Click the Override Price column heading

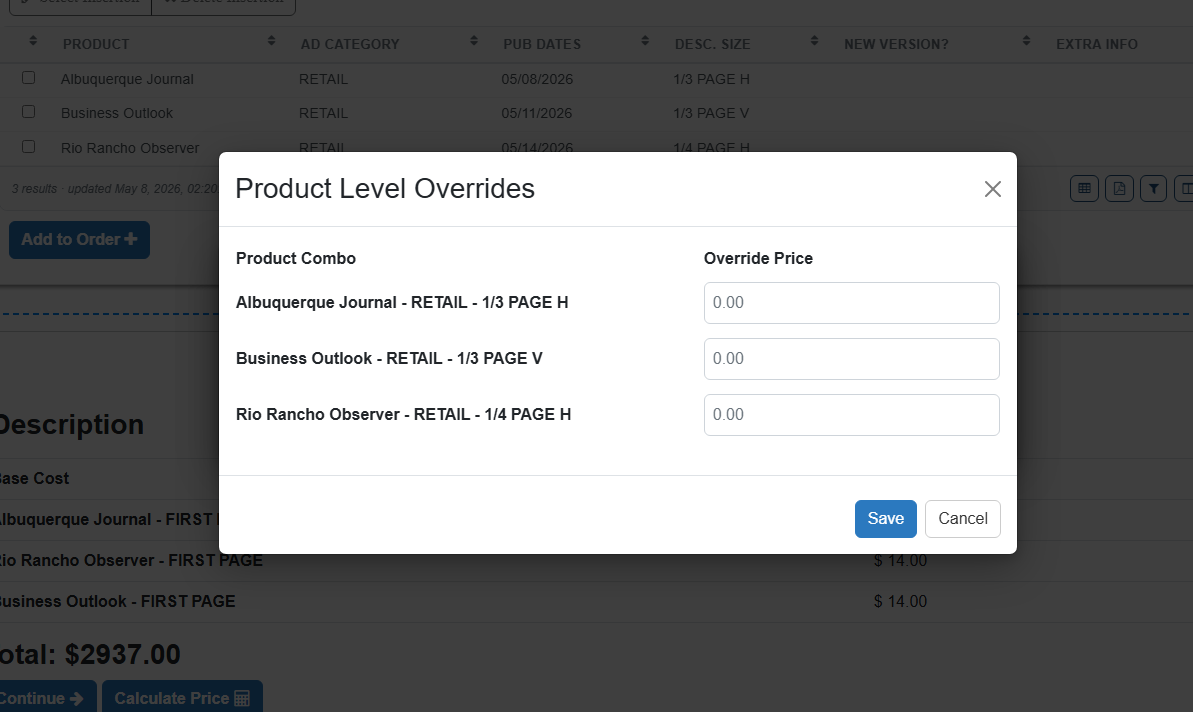coord(758,259)
